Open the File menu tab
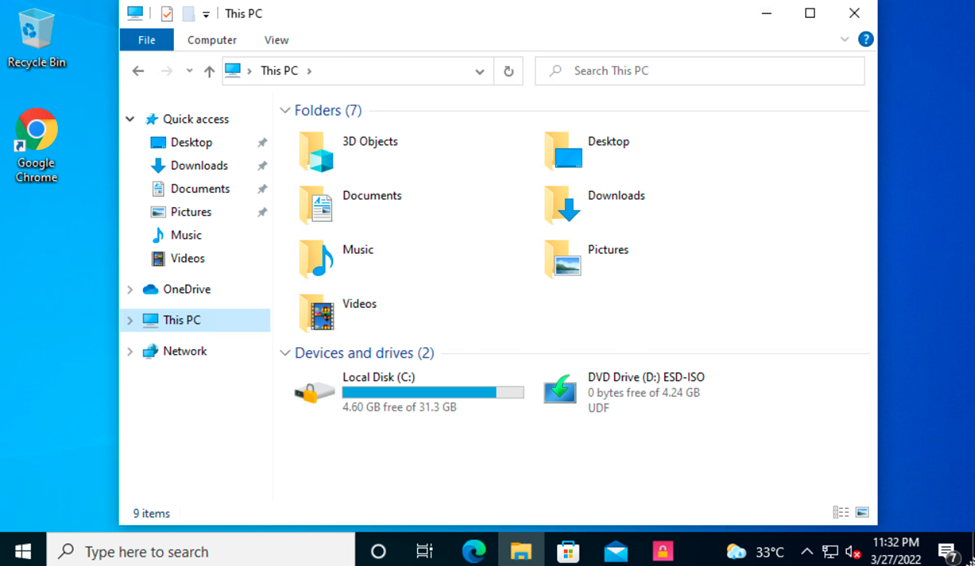 click(x=147, y=40)
